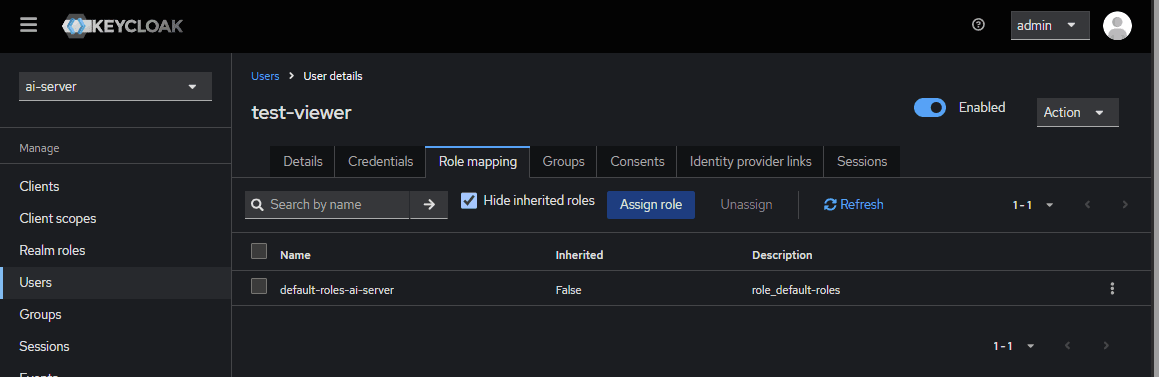Check the default-roles-ai-server row checkbox

[x=259, y=286]
